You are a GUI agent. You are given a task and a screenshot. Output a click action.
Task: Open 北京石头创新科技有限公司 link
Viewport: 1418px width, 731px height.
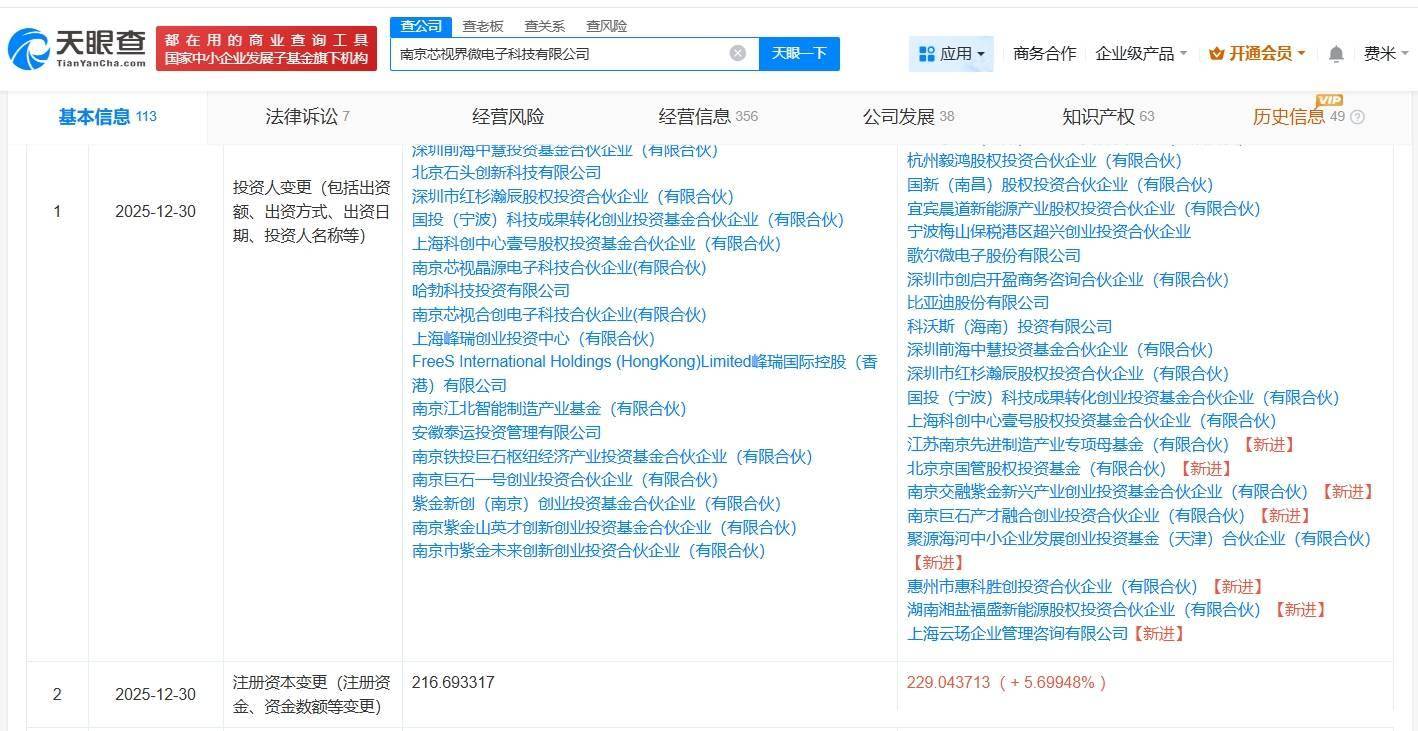(507, 173)
